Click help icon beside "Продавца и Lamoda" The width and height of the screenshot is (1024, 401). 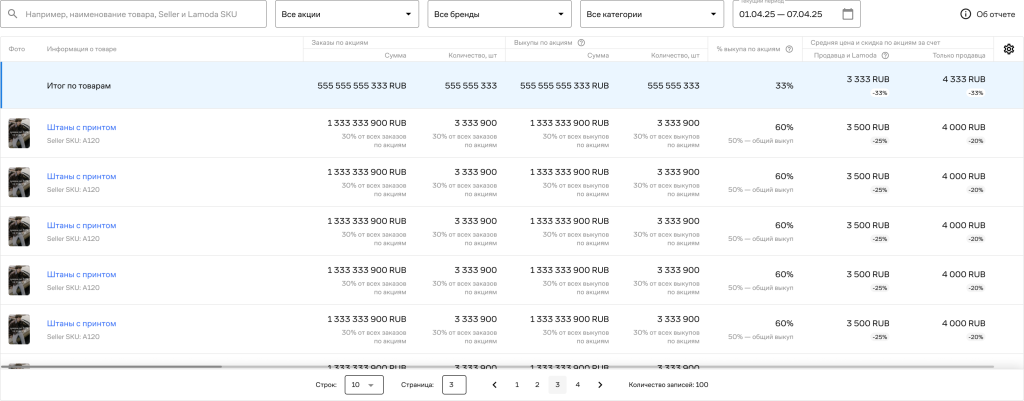pyautogui.click(x=885, y=55)
